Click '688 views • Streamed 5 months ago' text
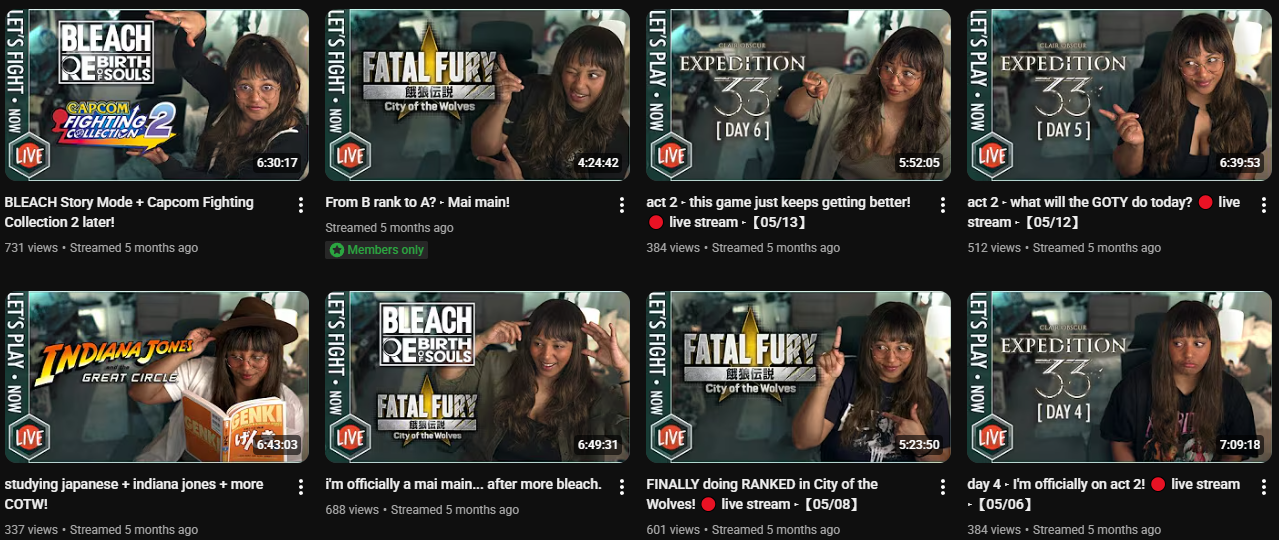This screenshot has width=1279, height=540. [422, 509]
